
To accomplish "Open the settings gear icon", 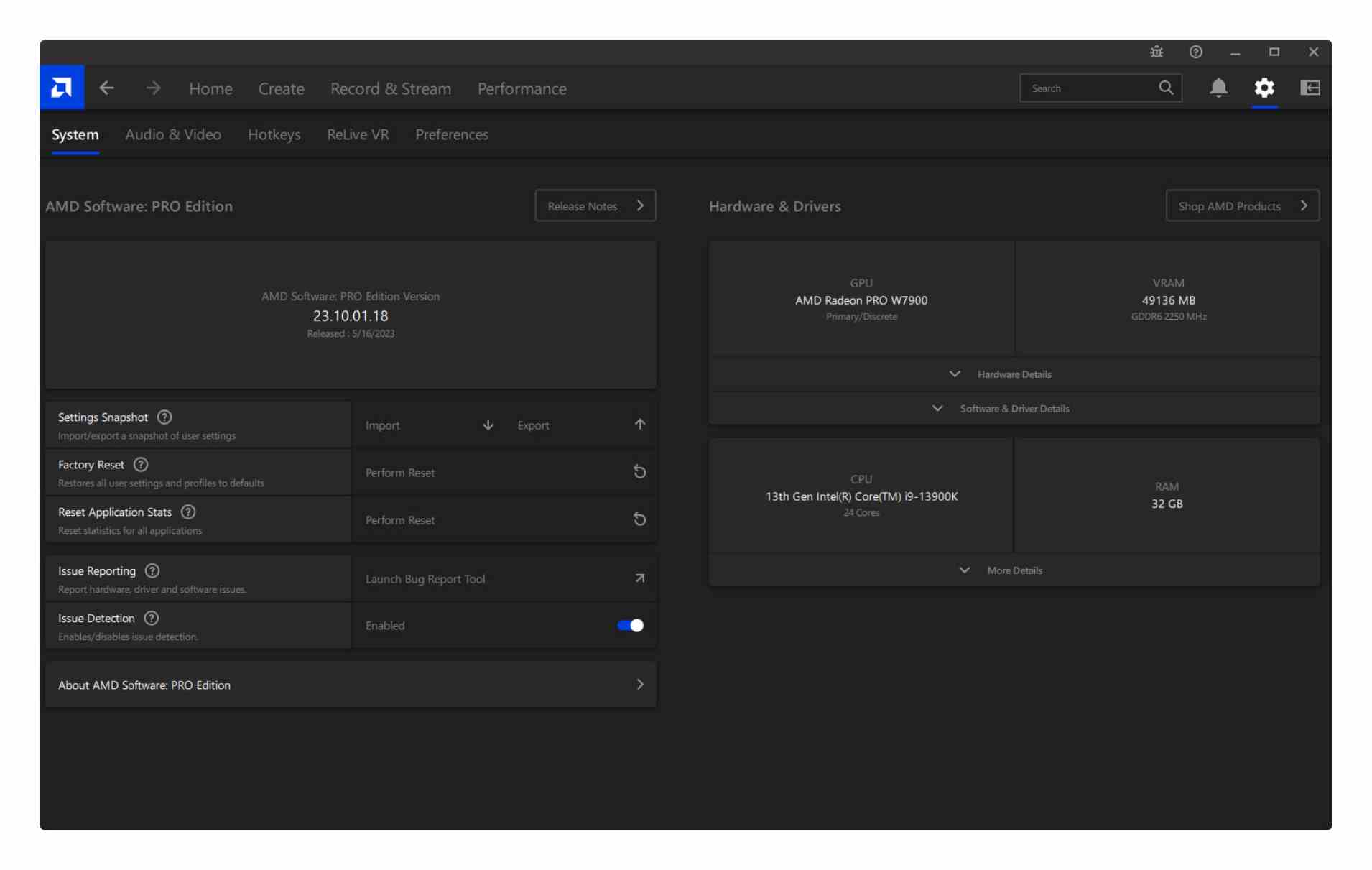I will (x=1264, y=88).
